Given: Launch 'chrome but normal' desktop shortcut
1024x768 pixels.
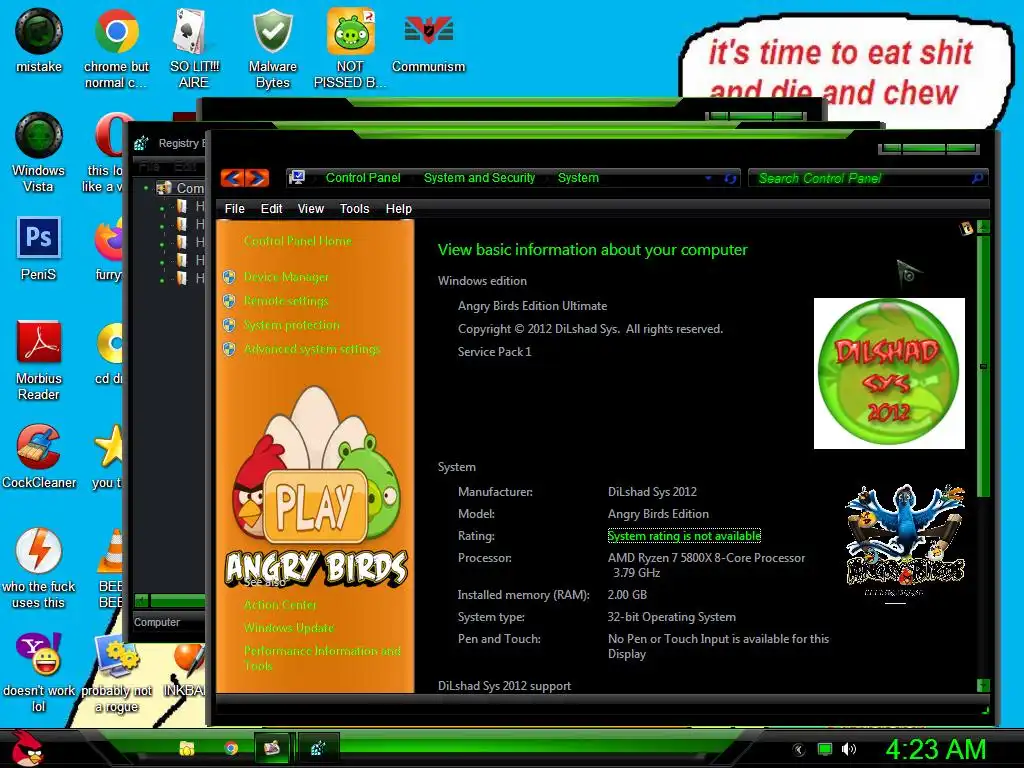Looking at the screenshot, I should point(116,49).
